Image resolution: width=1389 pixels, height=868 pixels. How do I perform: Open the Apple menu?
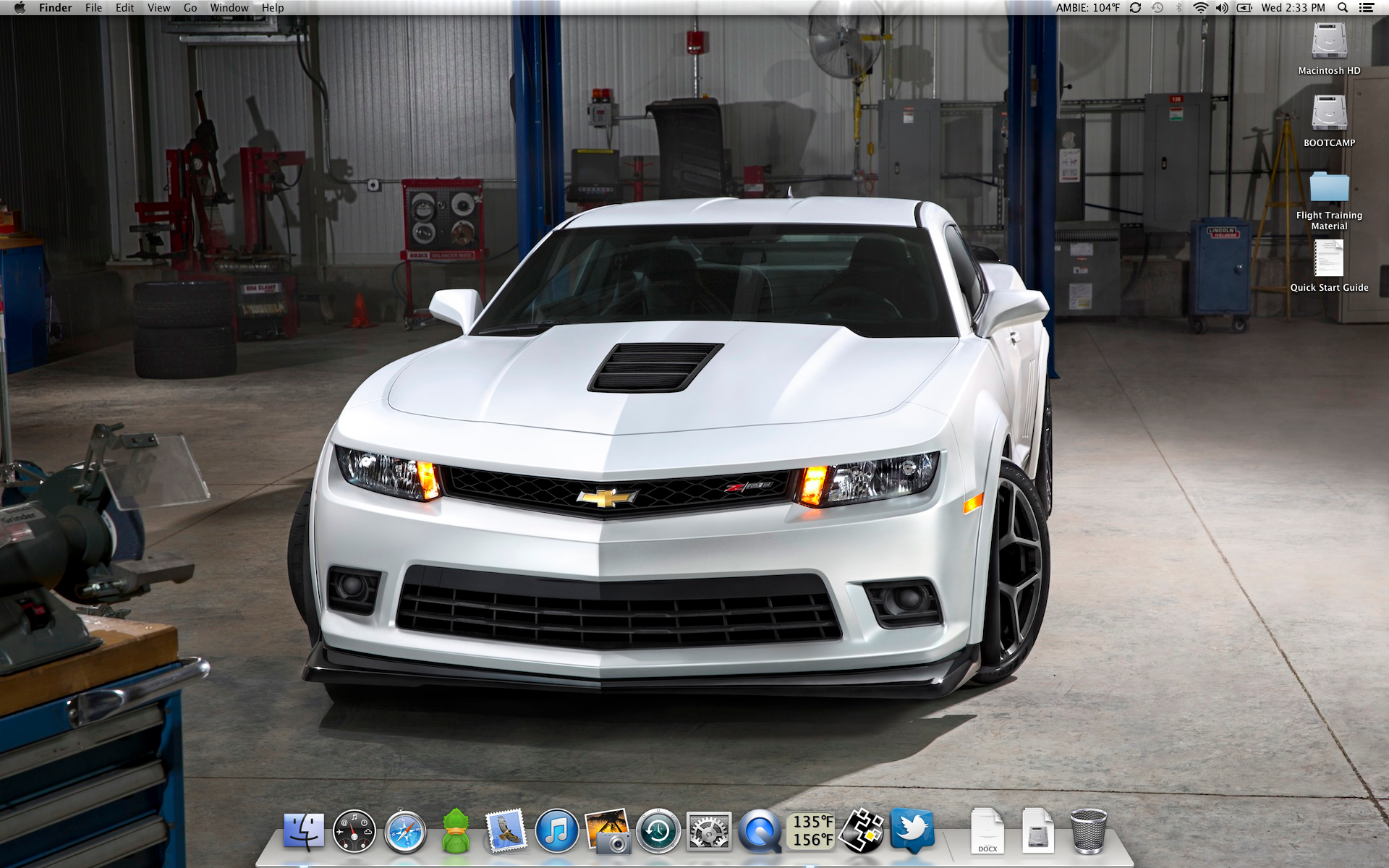[x=20, y=8]
